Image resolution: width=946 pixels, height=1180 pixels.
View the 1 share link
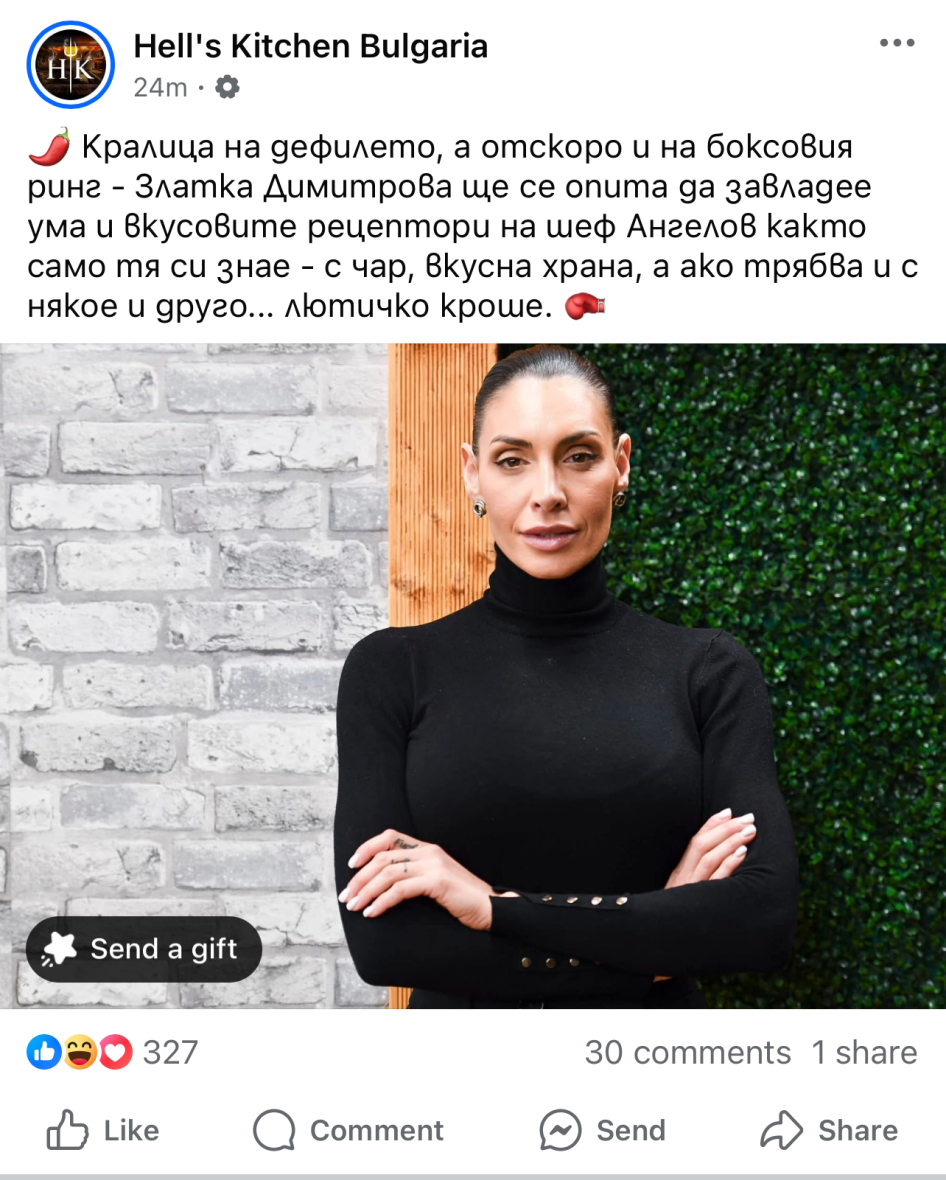[x=865, y=1052]
